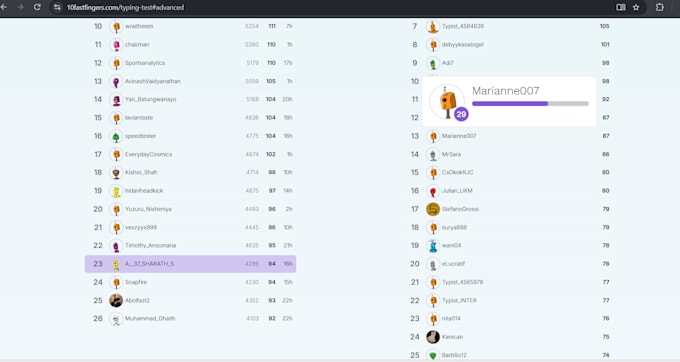Click Timothy_Ansumana's purple avatar
Image resolution: width=680 pixels, height=362 pixels.
pos(116,246)
